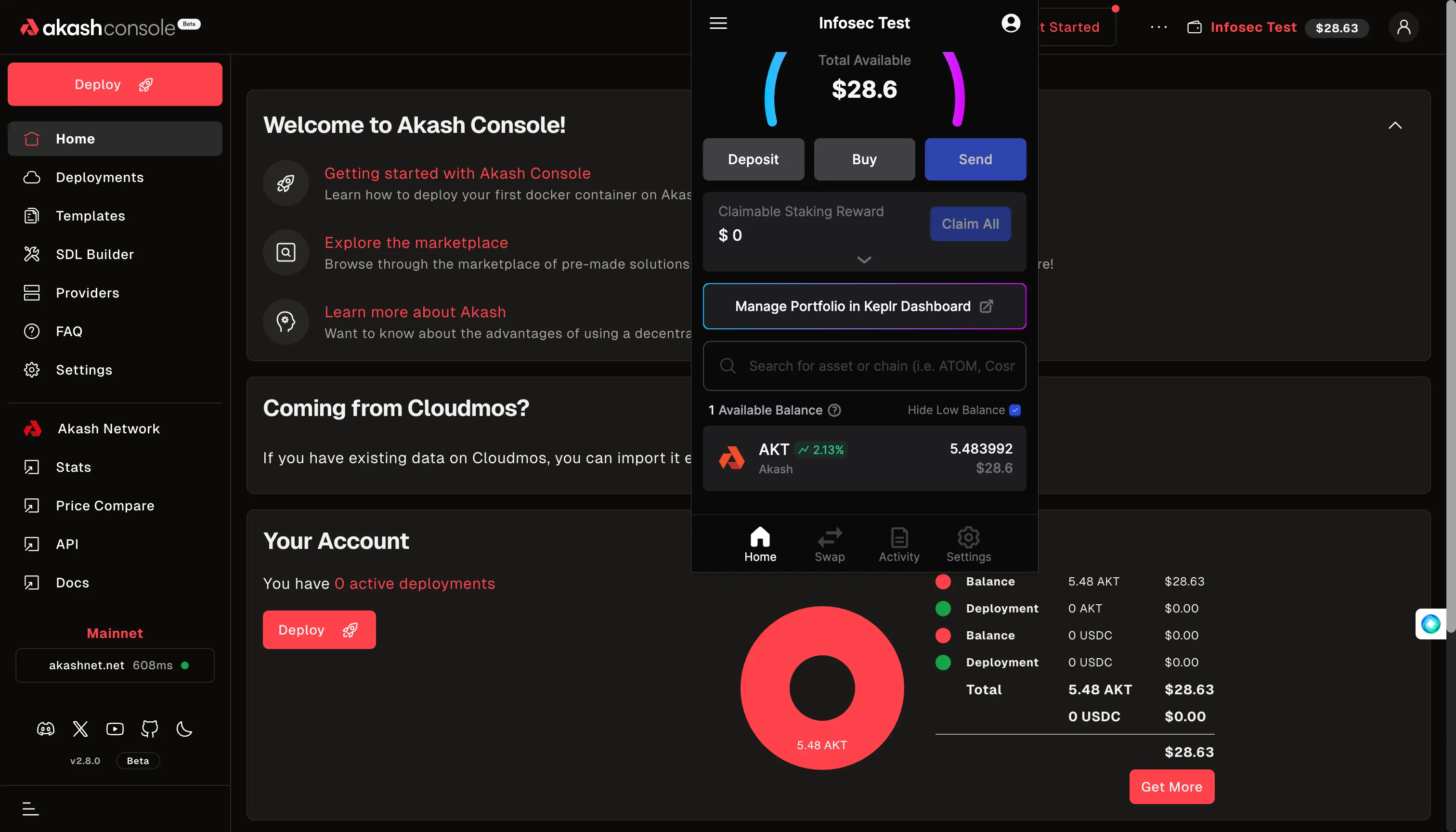
Task: Click the Keplr account profile icon
Action: coord(1010,23)
